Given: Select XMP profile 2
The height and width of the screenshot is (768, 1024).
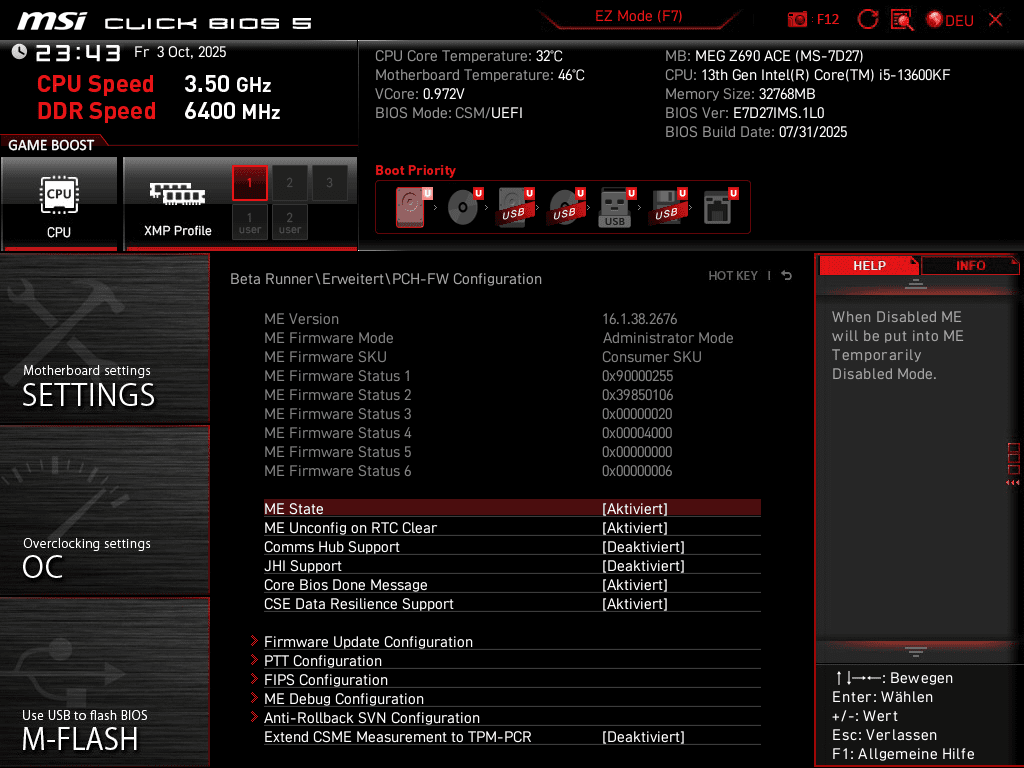Looking at the screenshot, I should coord(289,183).
